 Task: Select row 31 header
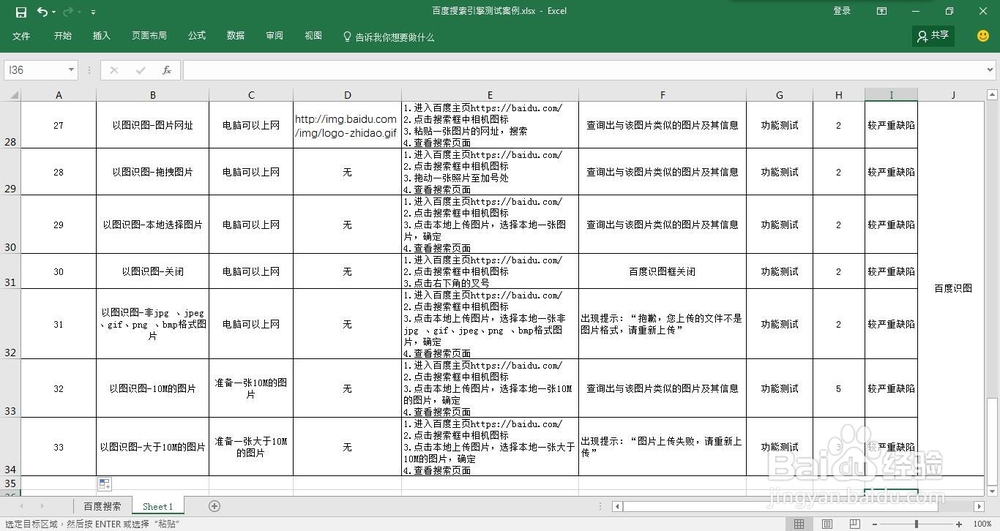(x=10, y=272)
